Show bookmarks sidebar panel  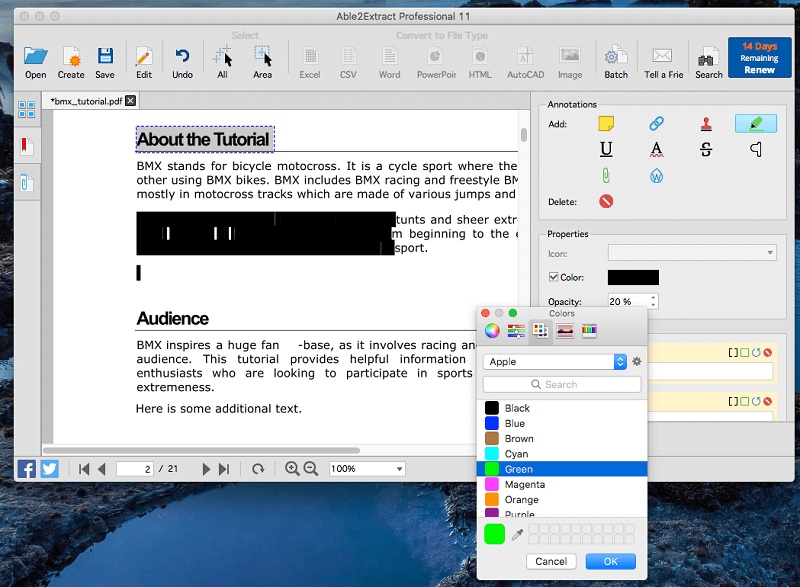click(27, 146)
